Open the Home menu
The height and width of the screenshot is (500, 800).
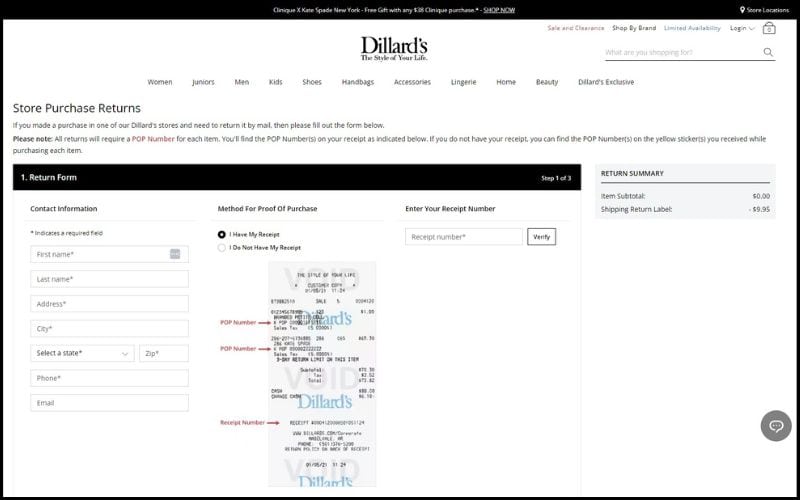[x=506, y=82]
